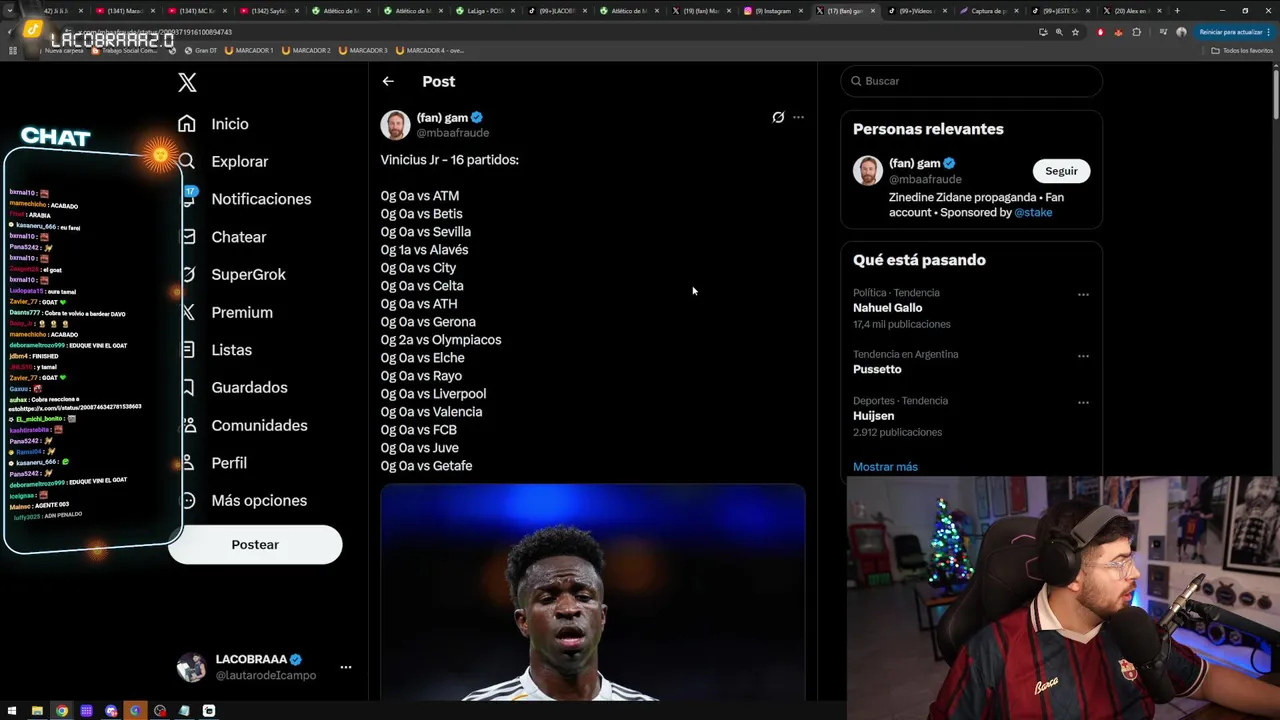Open the Gran DT bookmark

[x=200, y=50]
